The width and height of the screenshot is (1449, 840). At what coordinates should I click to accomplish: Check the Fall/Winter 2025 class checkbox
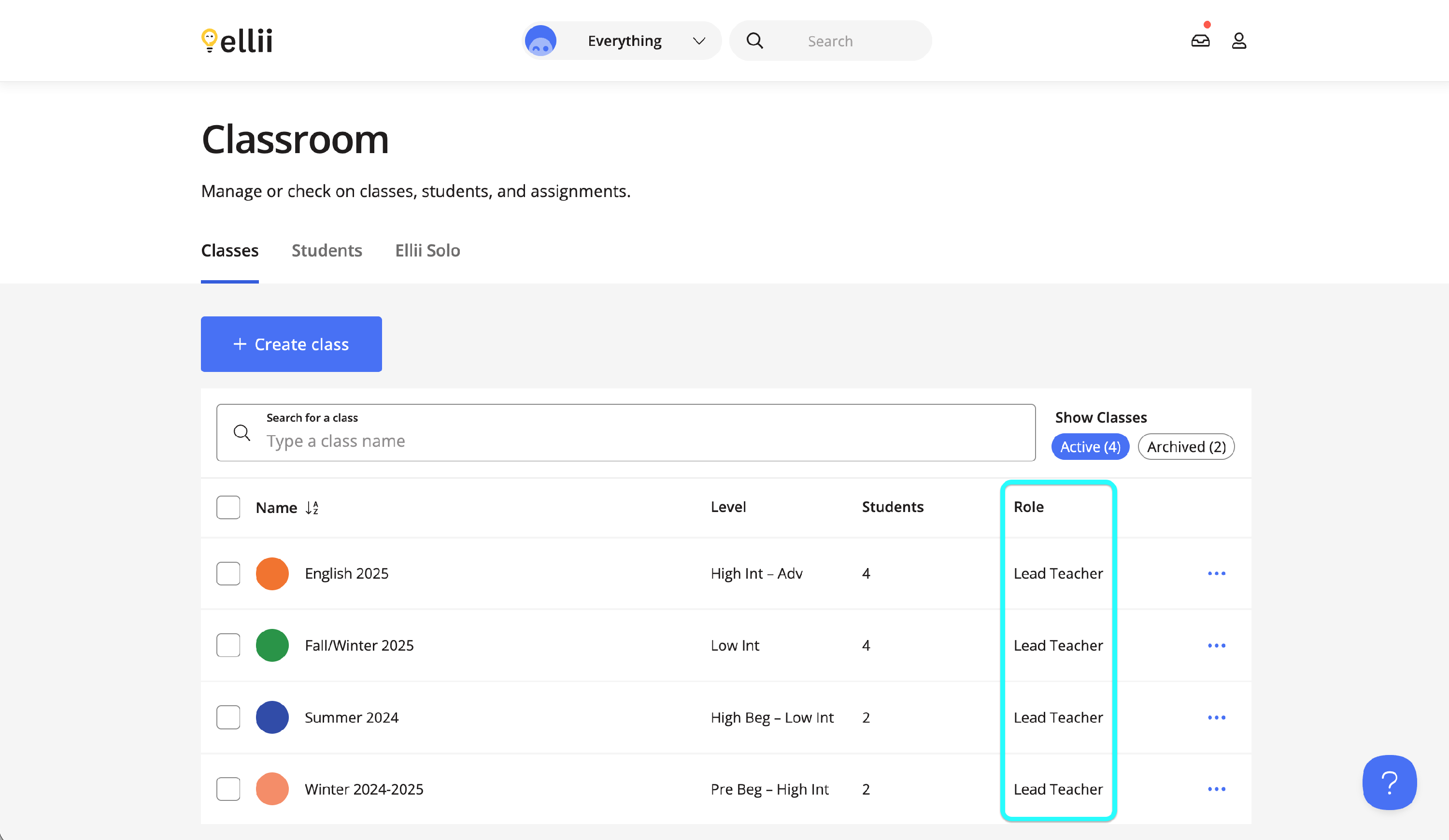tap(228, 645)
